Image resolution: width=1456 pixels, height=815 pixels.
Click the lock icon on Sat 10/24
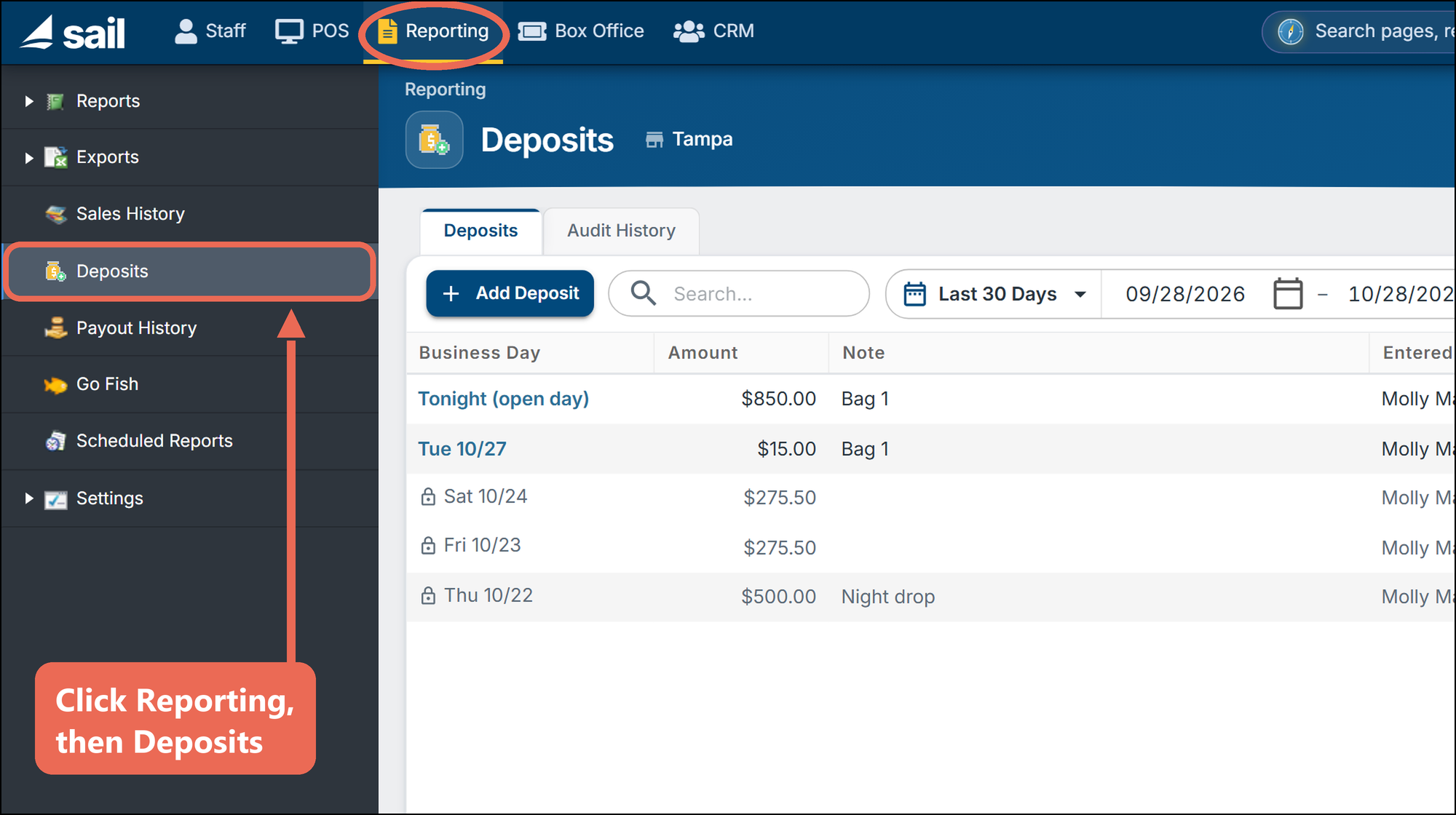[428, 497]
